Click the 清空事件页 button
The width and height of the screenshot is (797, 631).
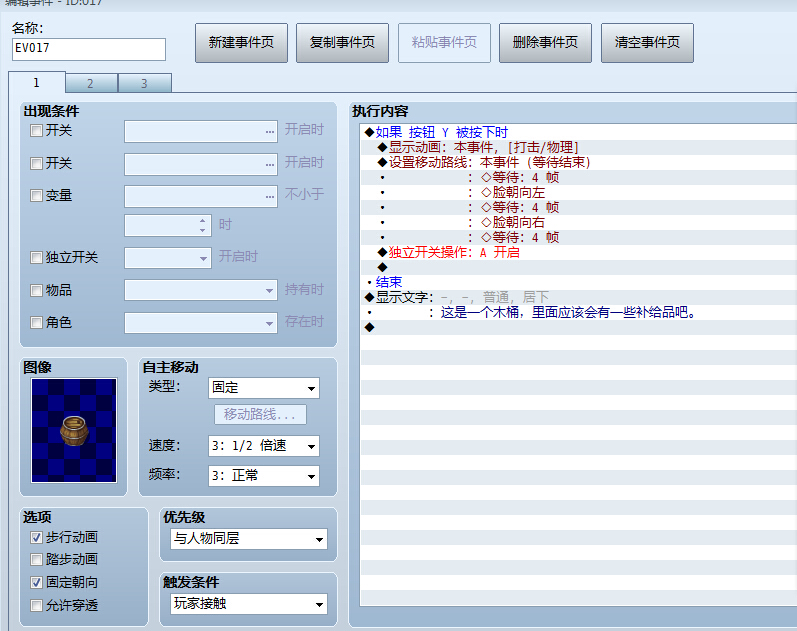point(647,43)
